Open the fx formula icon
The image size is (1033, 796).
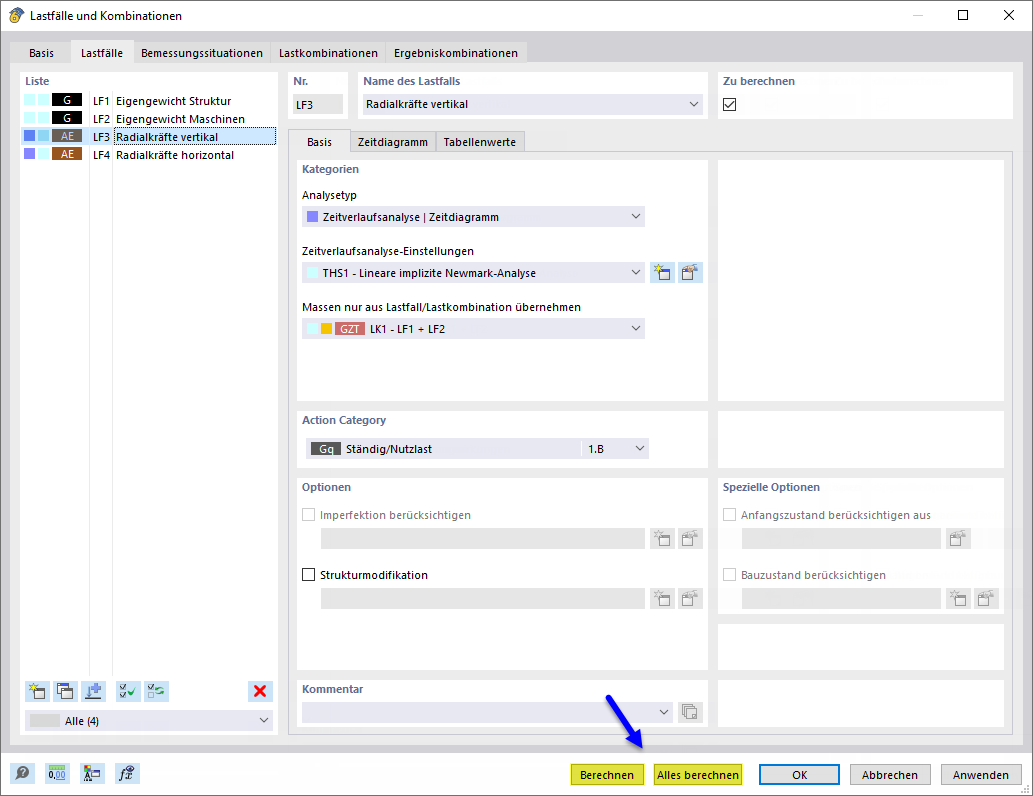126,773
